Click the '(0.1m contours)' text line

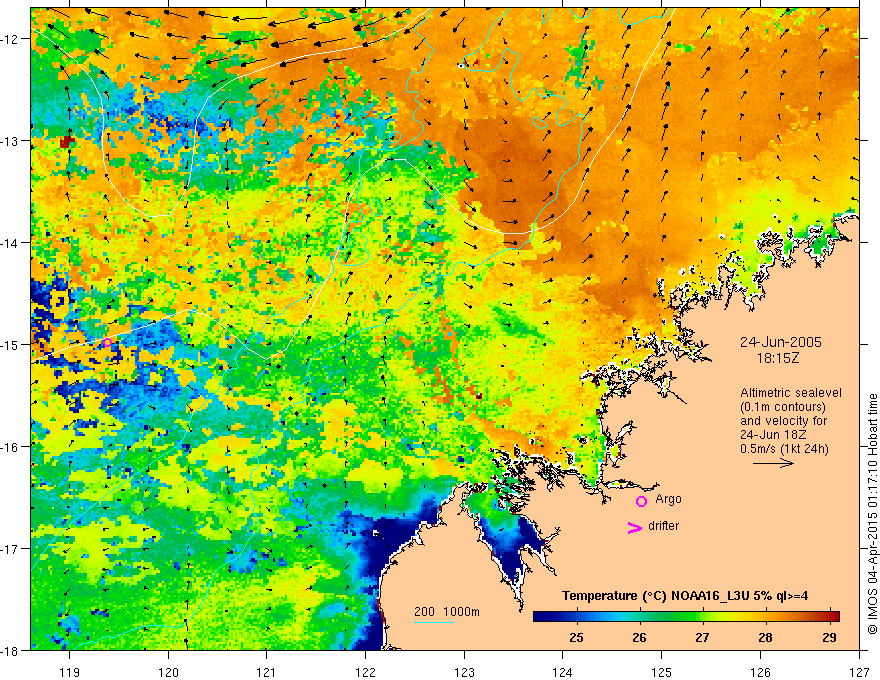click(x=783, y=407)
